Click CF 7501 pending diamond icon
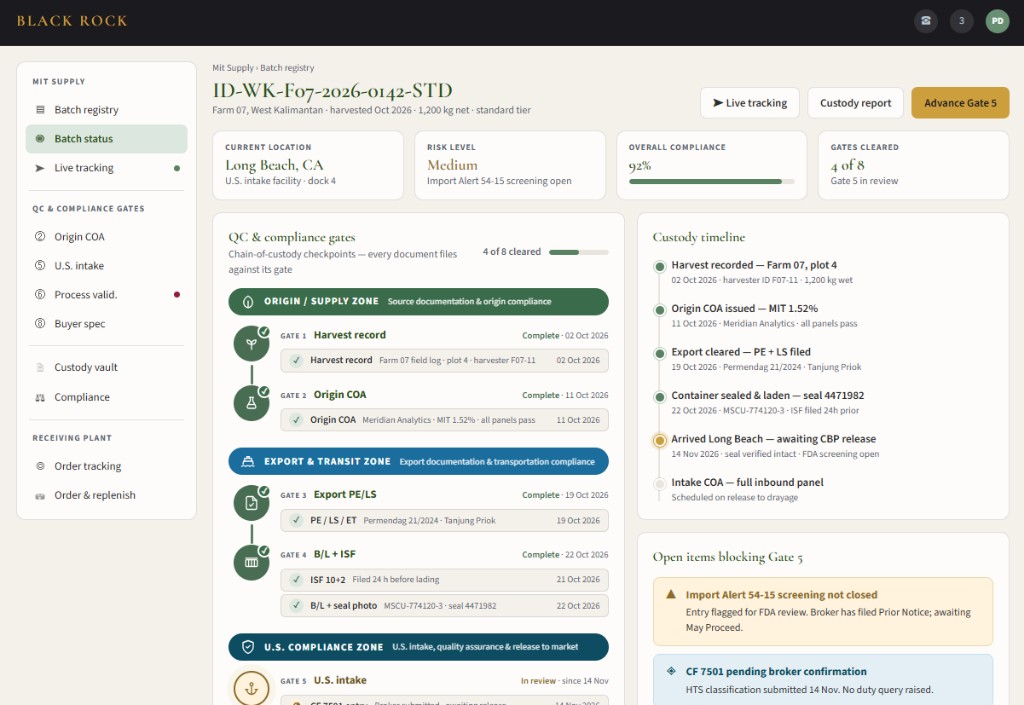 pyautogui.click(x=671, y=671)
